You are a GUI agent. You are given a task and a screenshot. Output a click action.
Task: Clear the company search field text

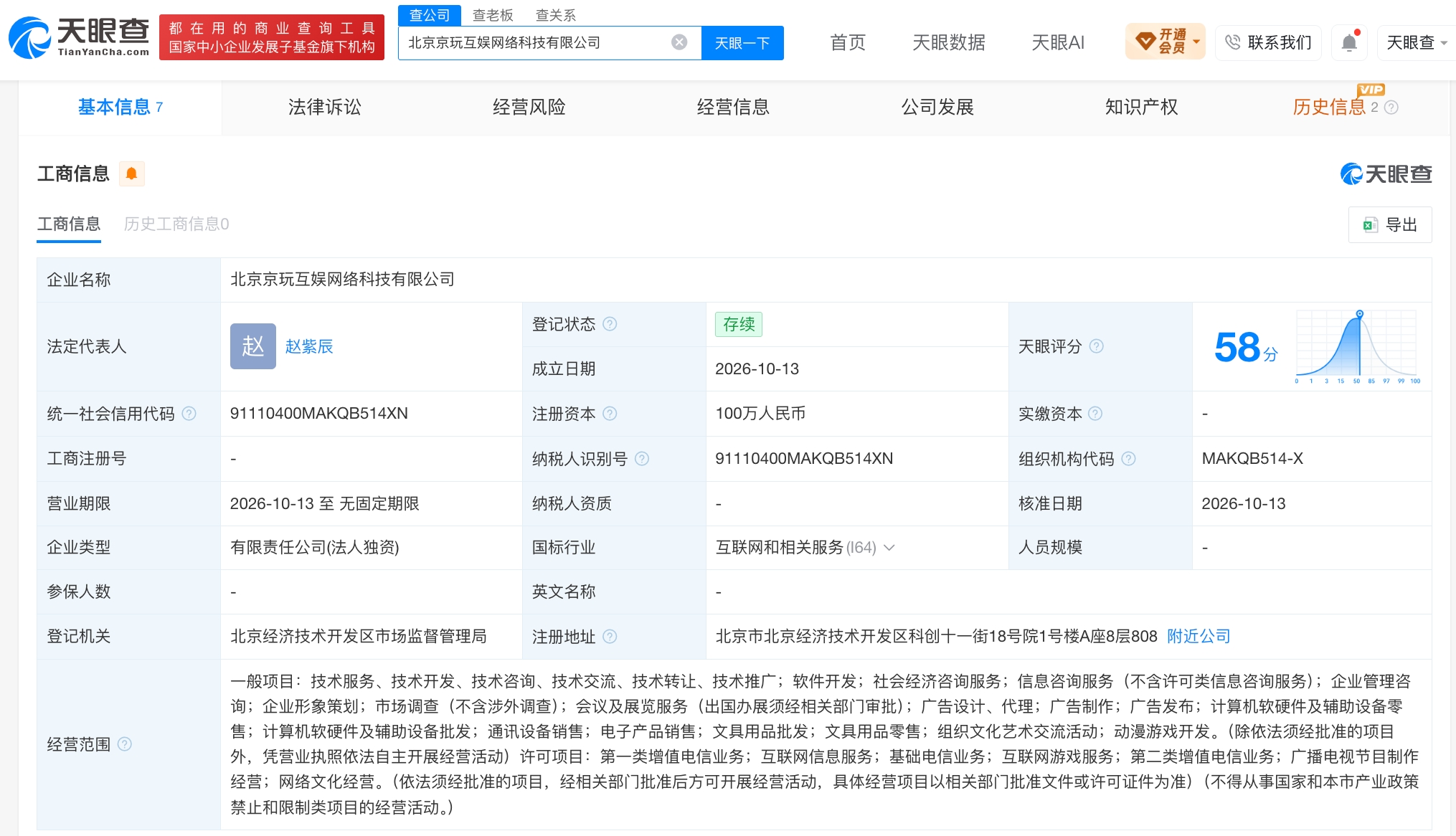pyautogui.click(x=679, y=42)
